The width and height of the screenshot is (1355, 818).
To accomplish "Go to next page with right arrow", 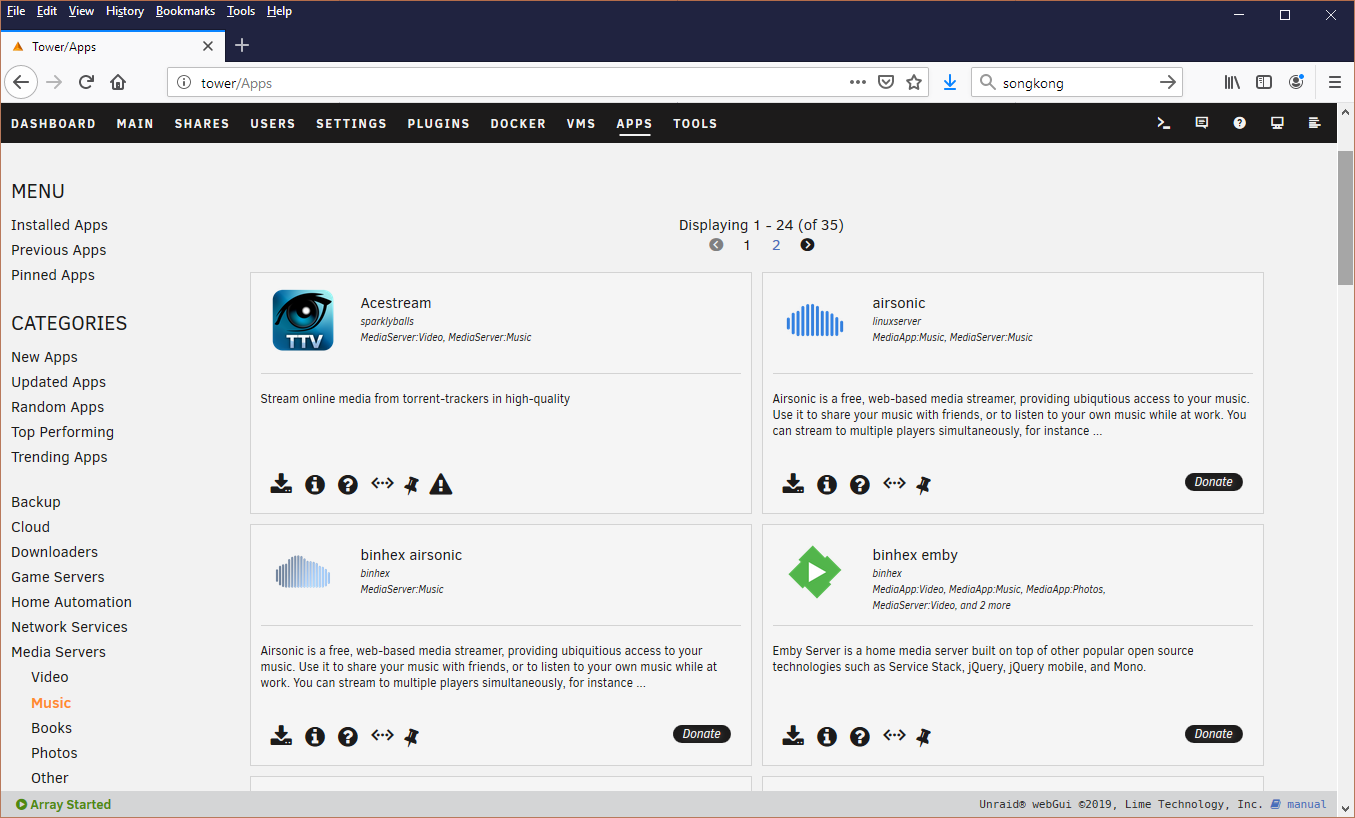I will 807,245.
